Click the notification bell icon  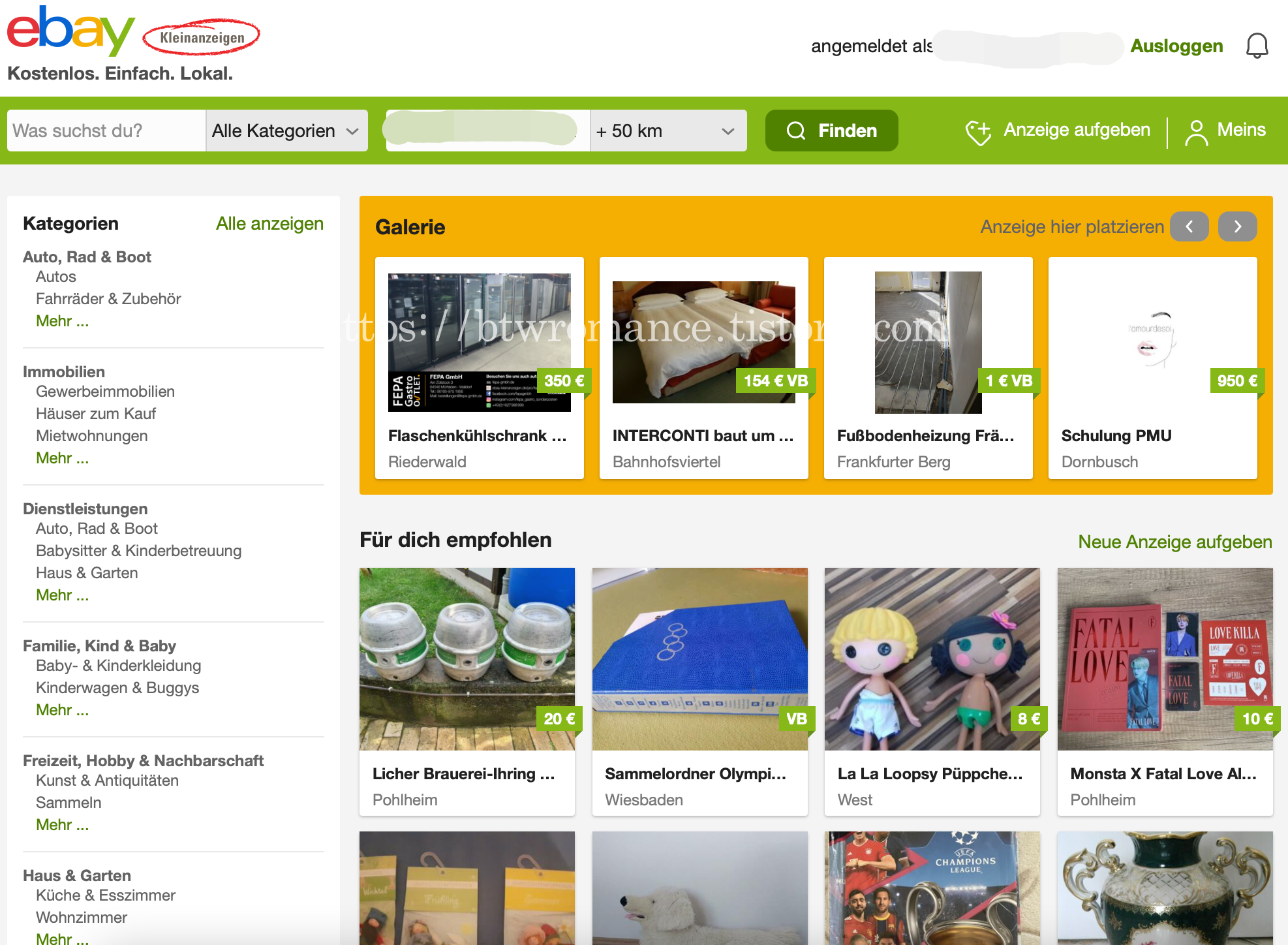pos(1257,46)
